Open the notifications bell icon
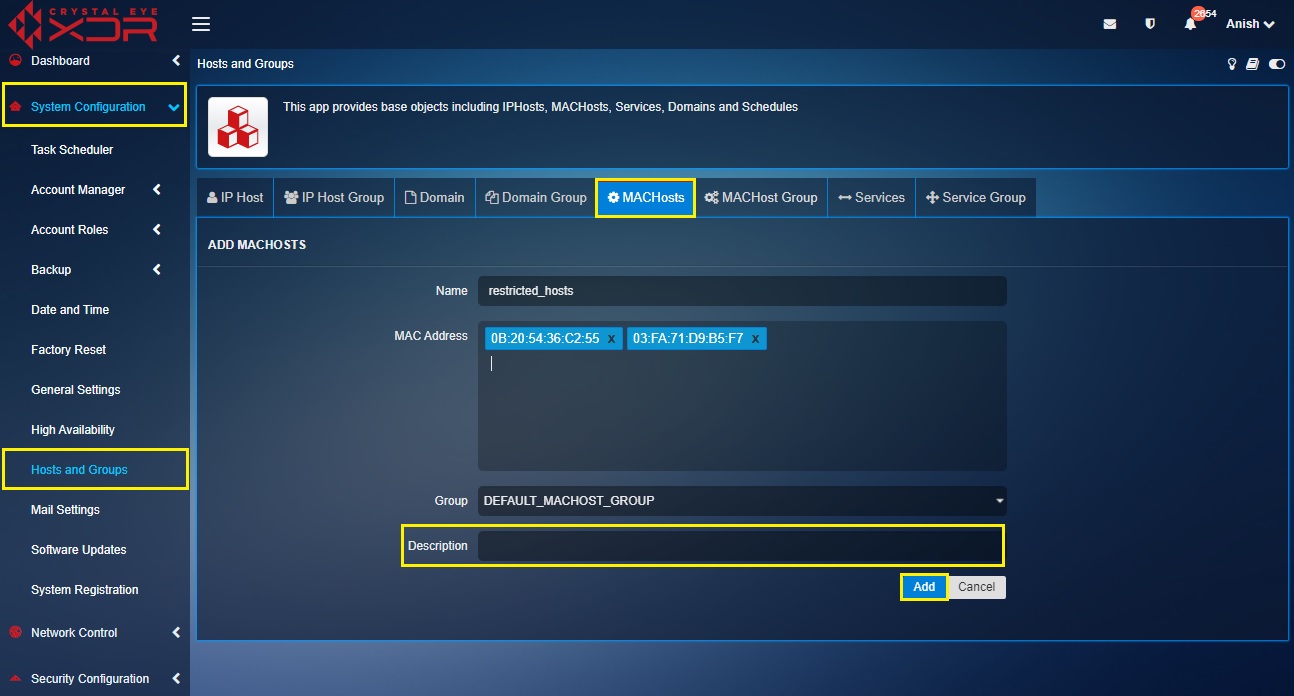Image resolution: width=1294 pixels, height=696 pixels. click(x=1190, y=24)
